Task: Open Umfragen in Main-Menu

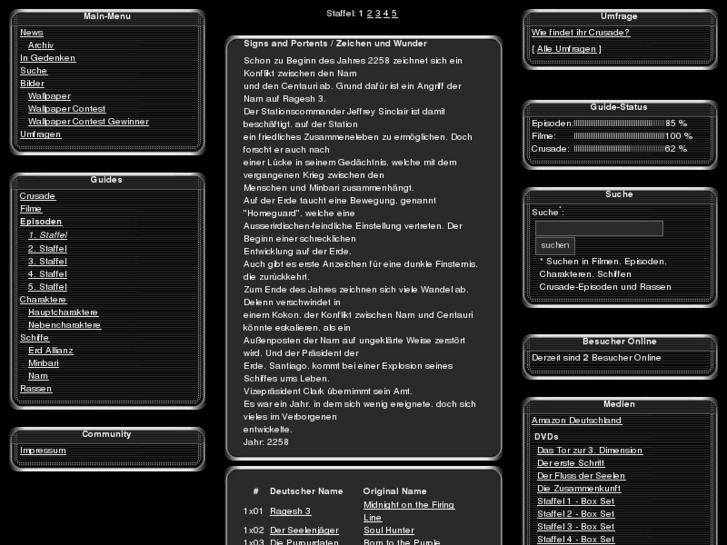Action: (40, 135)
